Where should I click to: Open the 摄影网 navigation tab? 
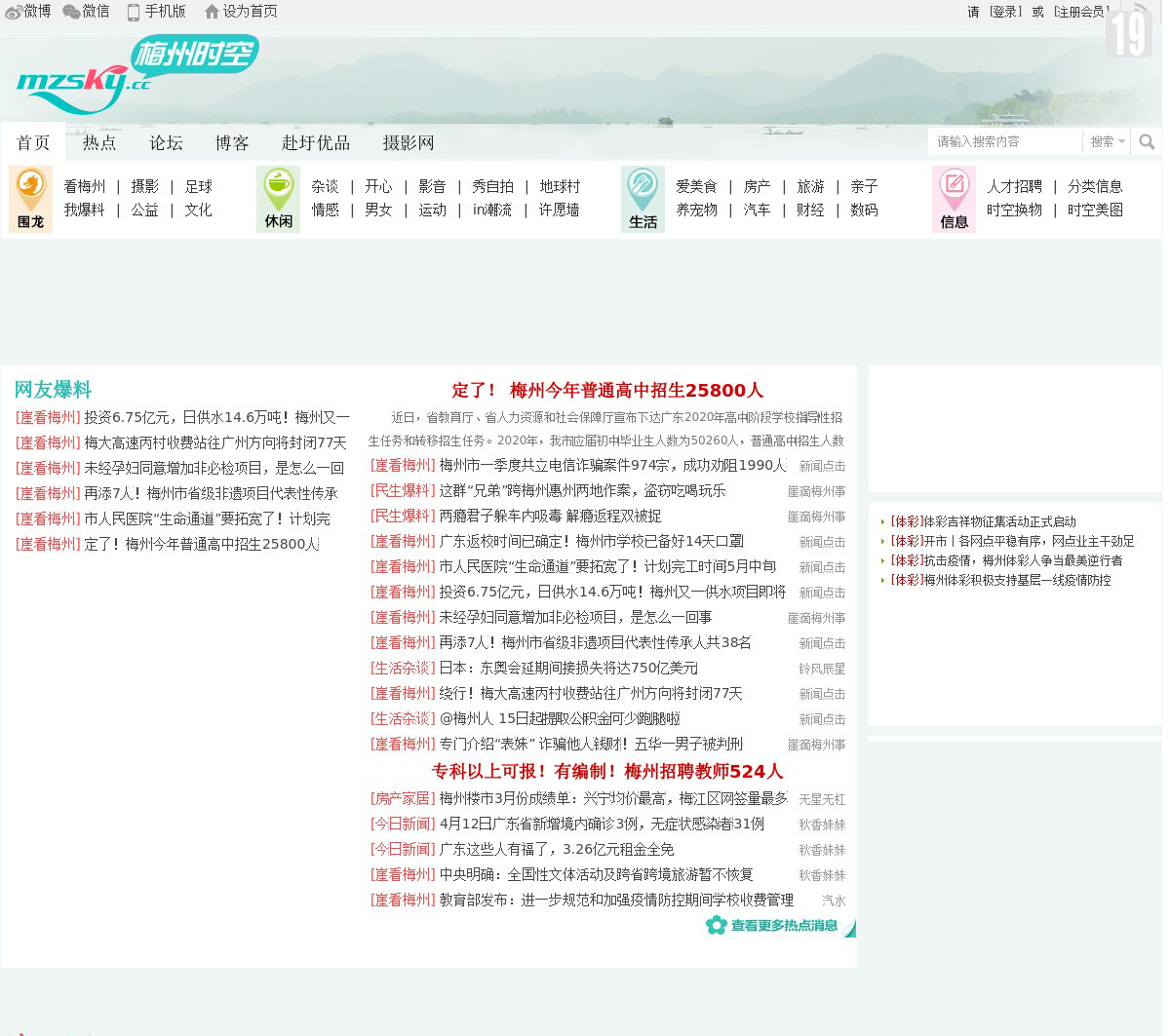408,143
